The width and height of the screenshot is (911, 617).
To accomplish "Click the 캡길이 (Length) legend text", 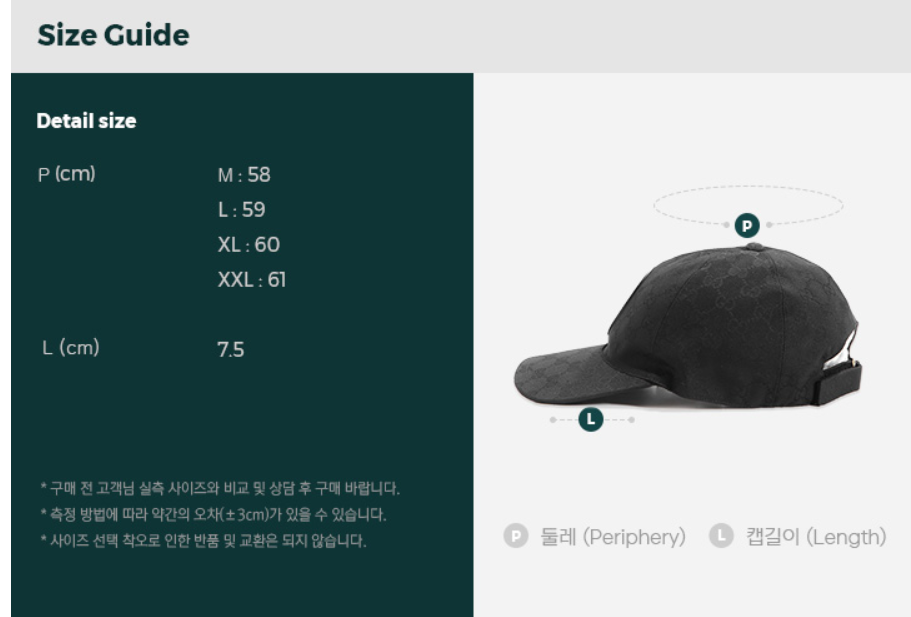I will coord(816,536).
